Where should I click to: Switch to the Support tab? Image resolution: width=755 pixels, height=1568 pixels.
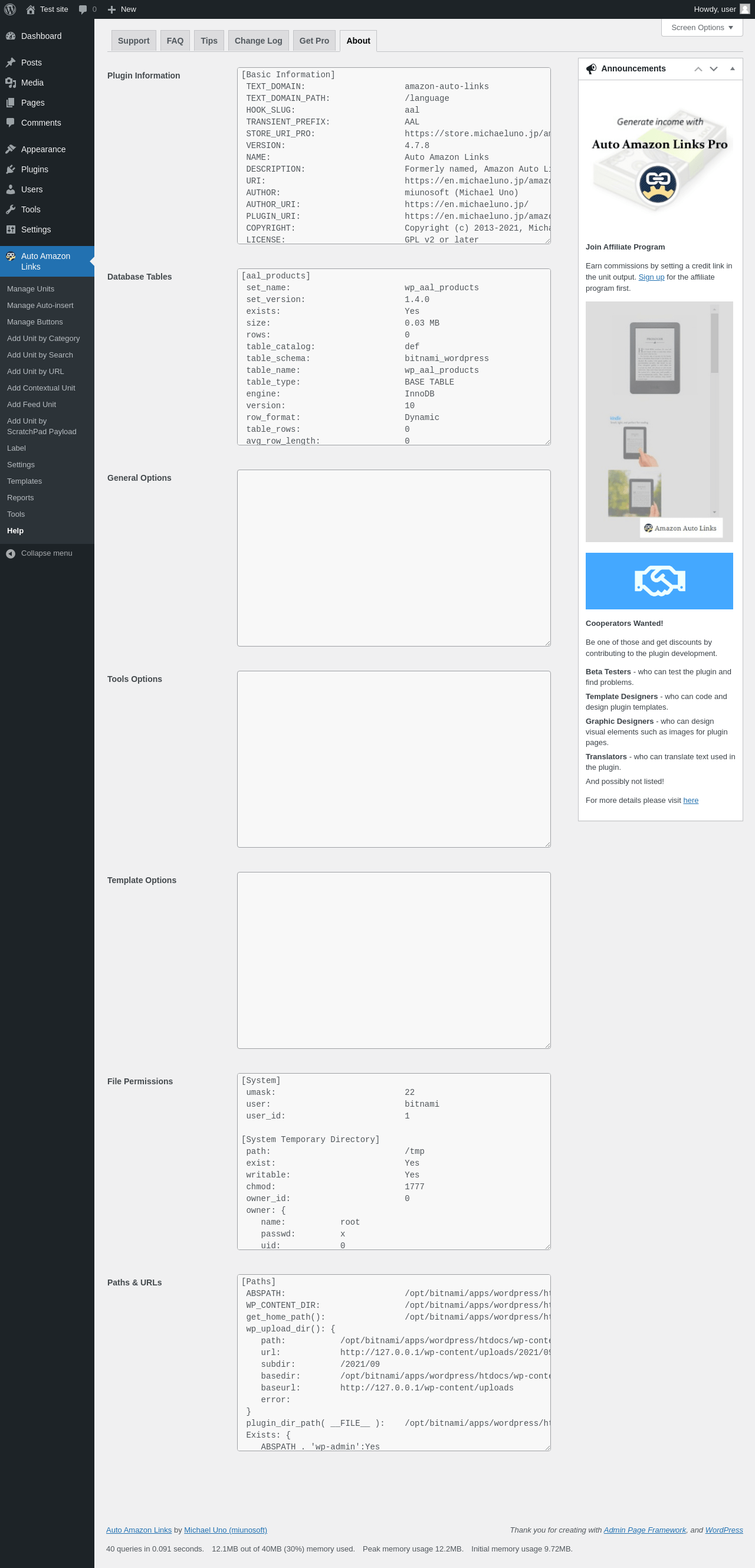133,41
